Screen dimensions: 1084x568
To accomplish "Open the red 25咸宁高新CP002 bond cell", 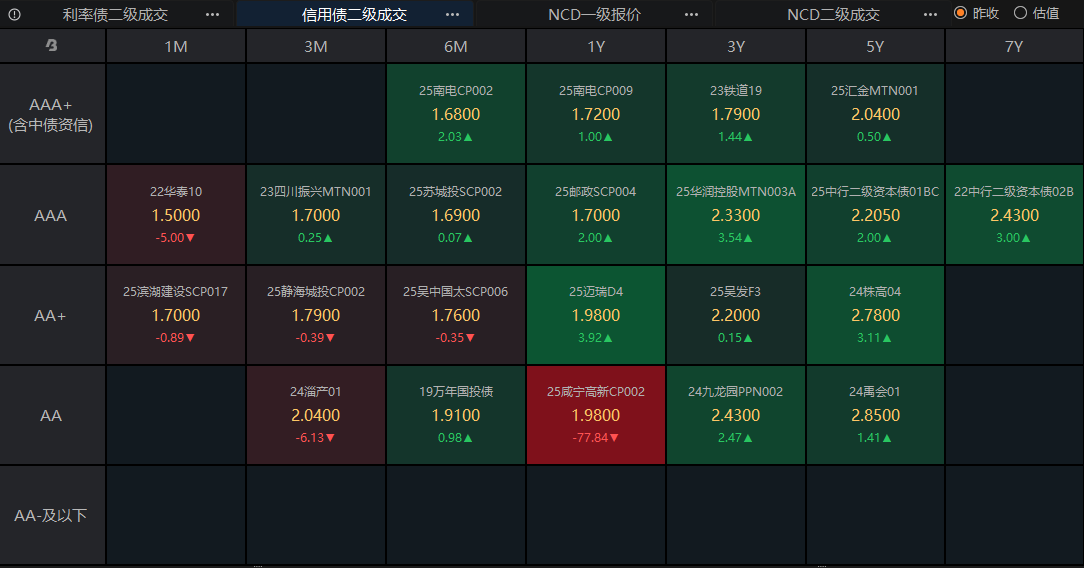I will pos(596,414).
